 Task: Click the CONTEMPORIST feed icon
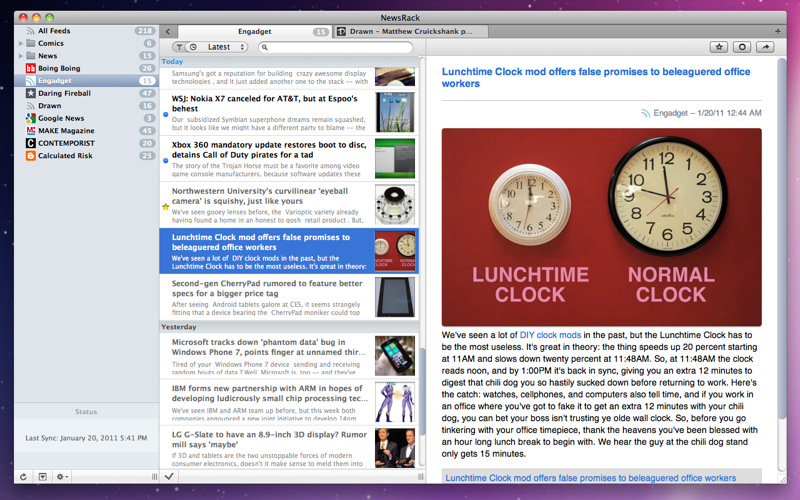(x=31, y=143)
